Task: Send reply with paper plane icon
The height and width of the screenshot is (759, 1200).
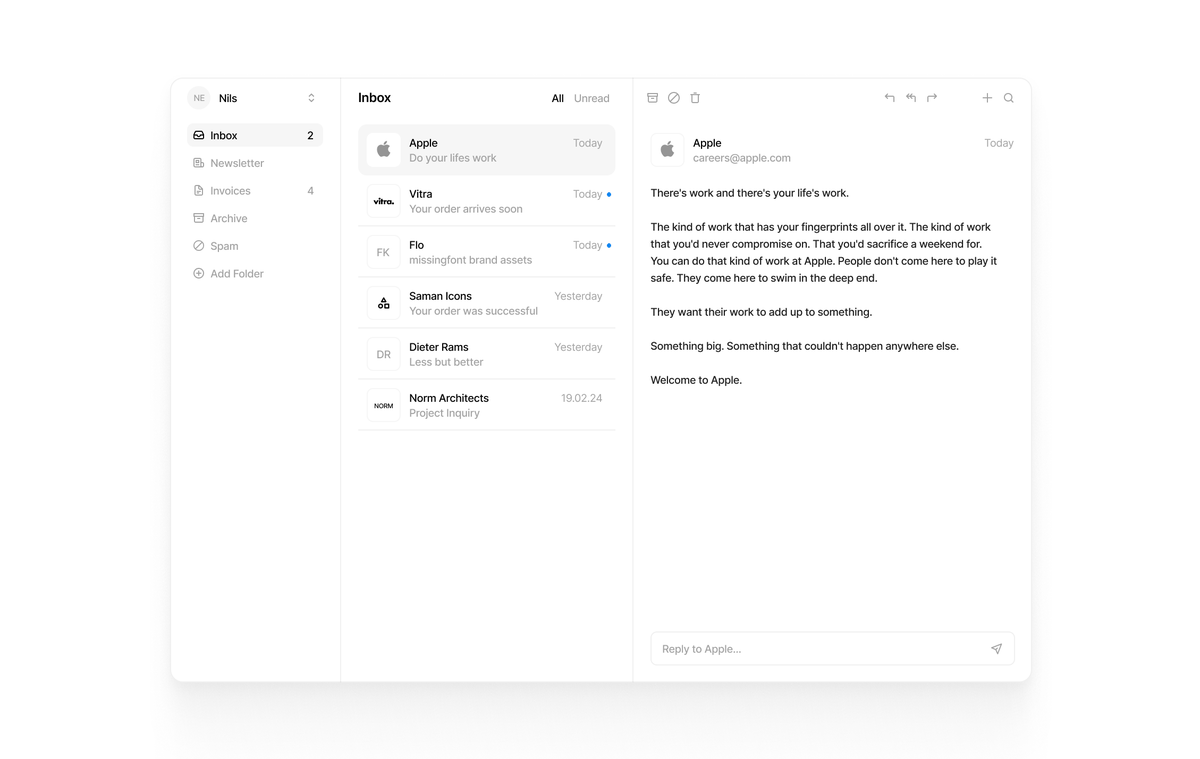Action: point(996,649)
